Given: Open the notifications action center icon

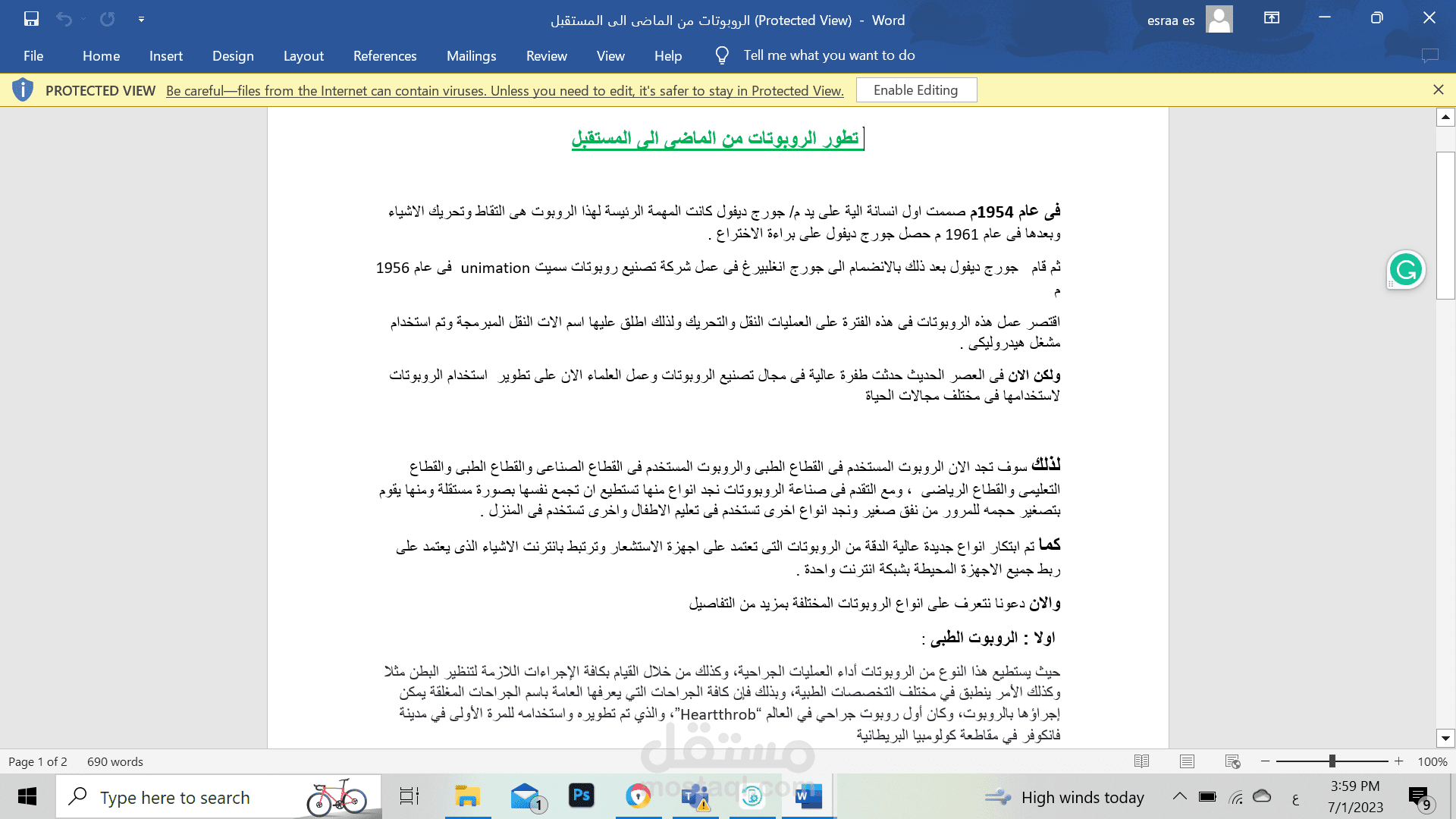Looking at the screenshot, I should coord(1420,798).
